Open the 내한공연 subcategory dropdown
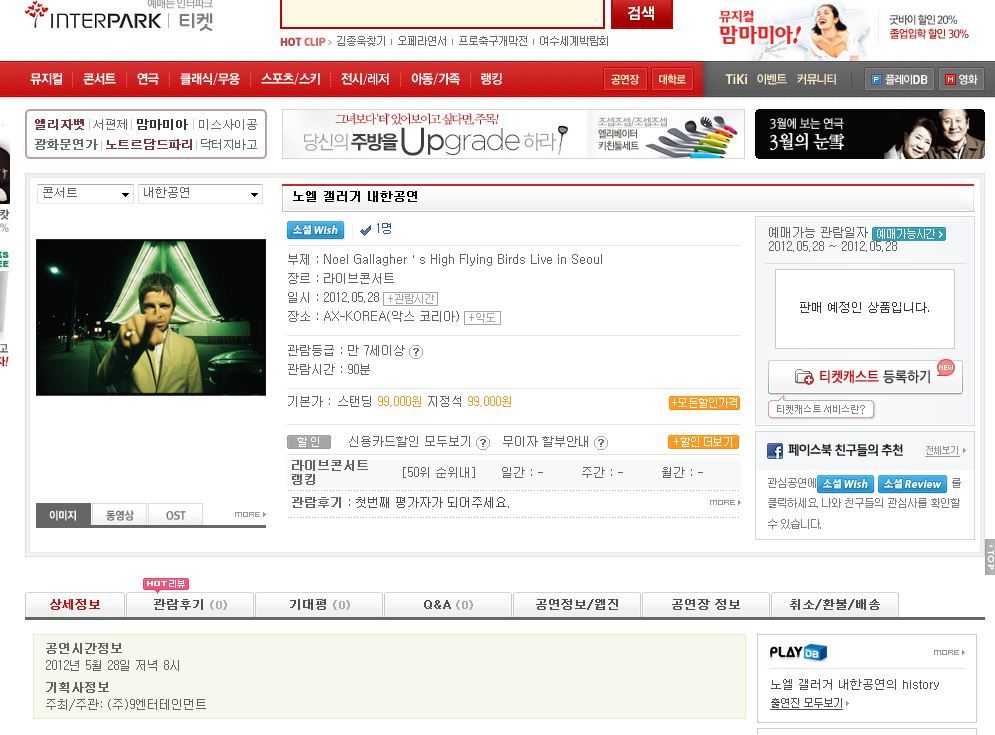Image resolution: width=995 pixels, height=735 pixels. point(201,193)
